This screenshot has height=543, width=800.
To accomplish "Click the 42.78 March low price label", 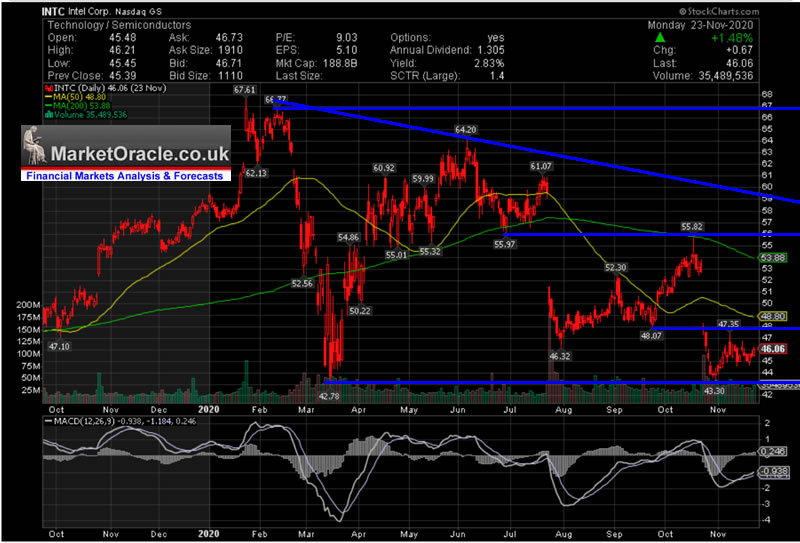I will click(330, 396).
